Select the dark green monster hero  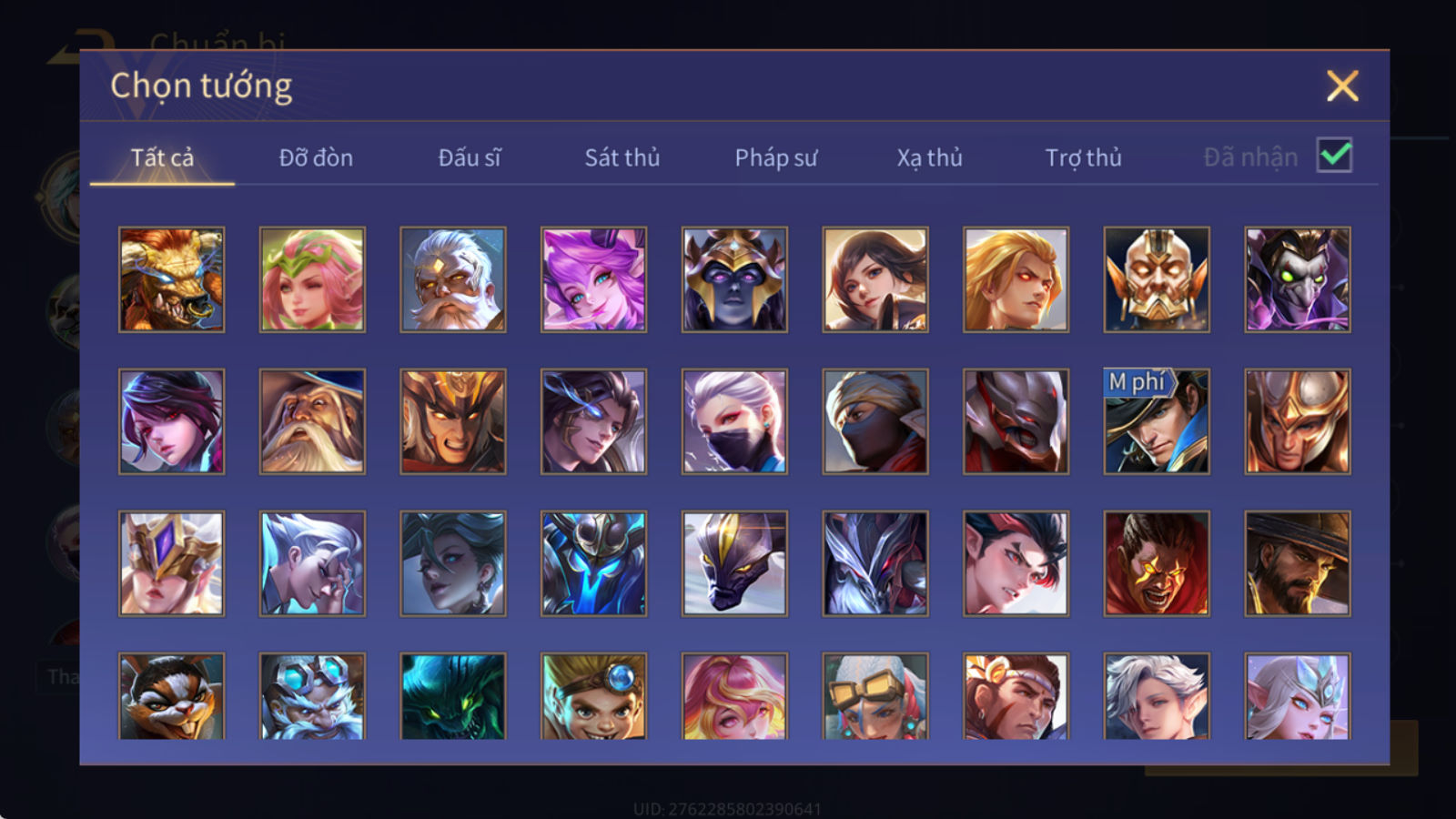coord(453,696)
